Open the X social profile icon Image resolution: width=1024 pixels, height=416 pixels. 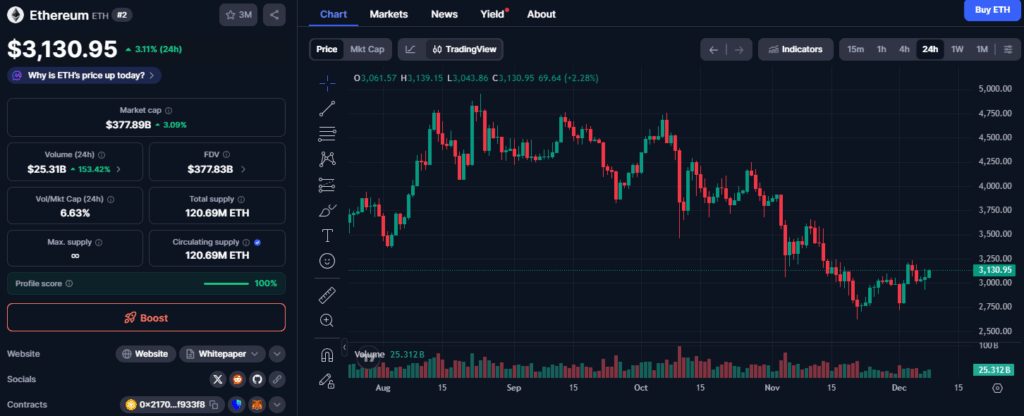[218, 379]
